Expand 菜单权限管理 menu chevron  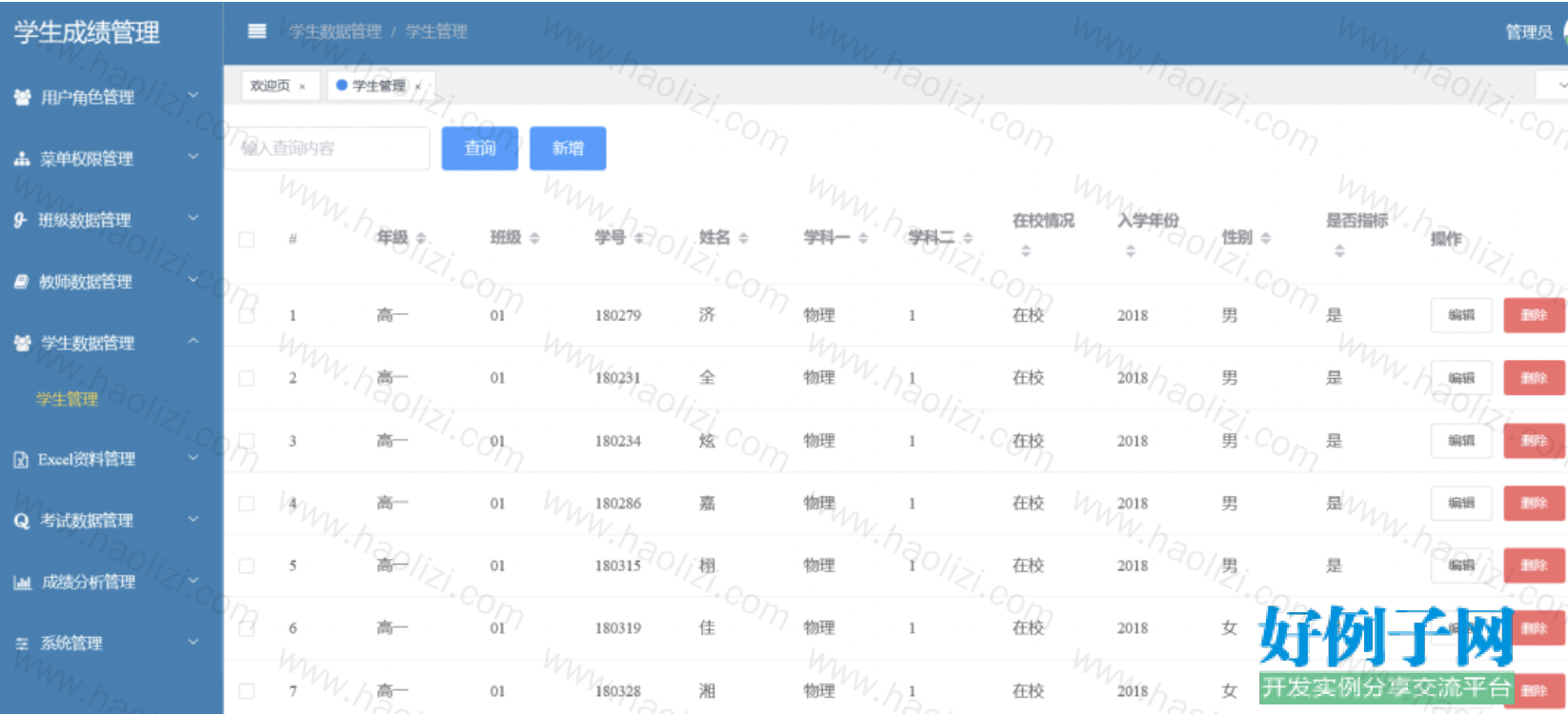[193, 157]
